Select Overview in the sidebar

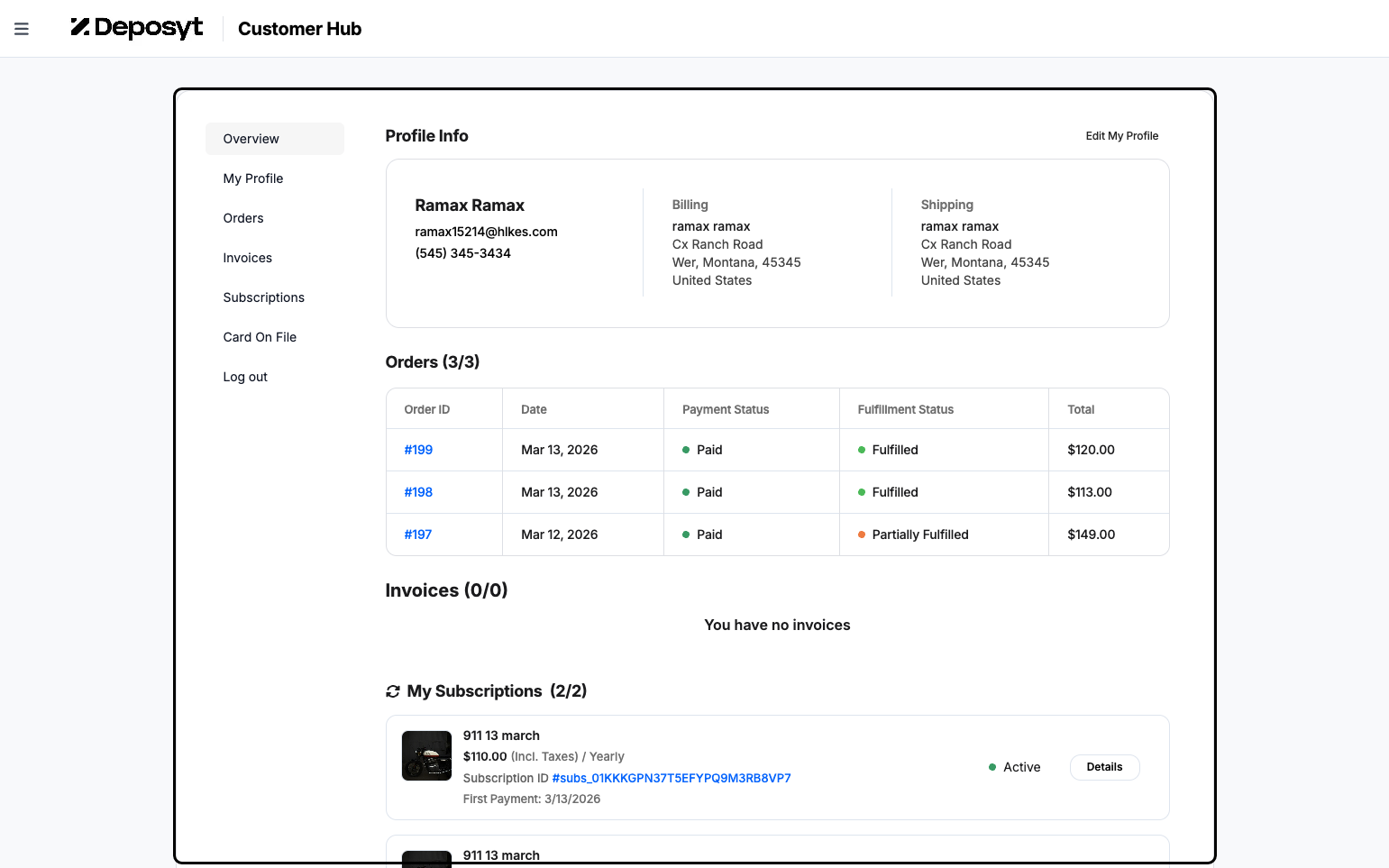[x=275, y=139]
